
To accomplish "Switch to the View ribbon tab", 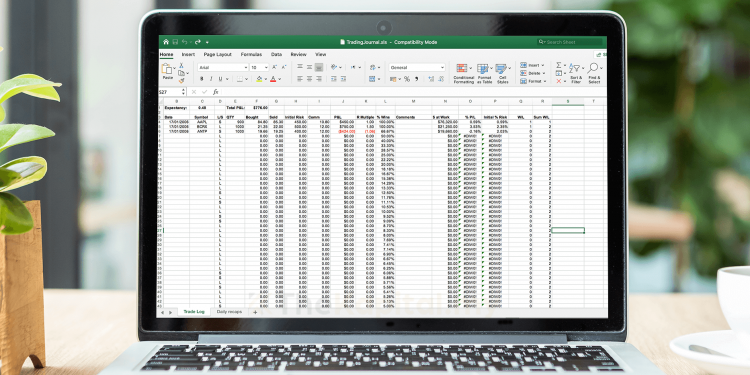I will pos(320,55).
